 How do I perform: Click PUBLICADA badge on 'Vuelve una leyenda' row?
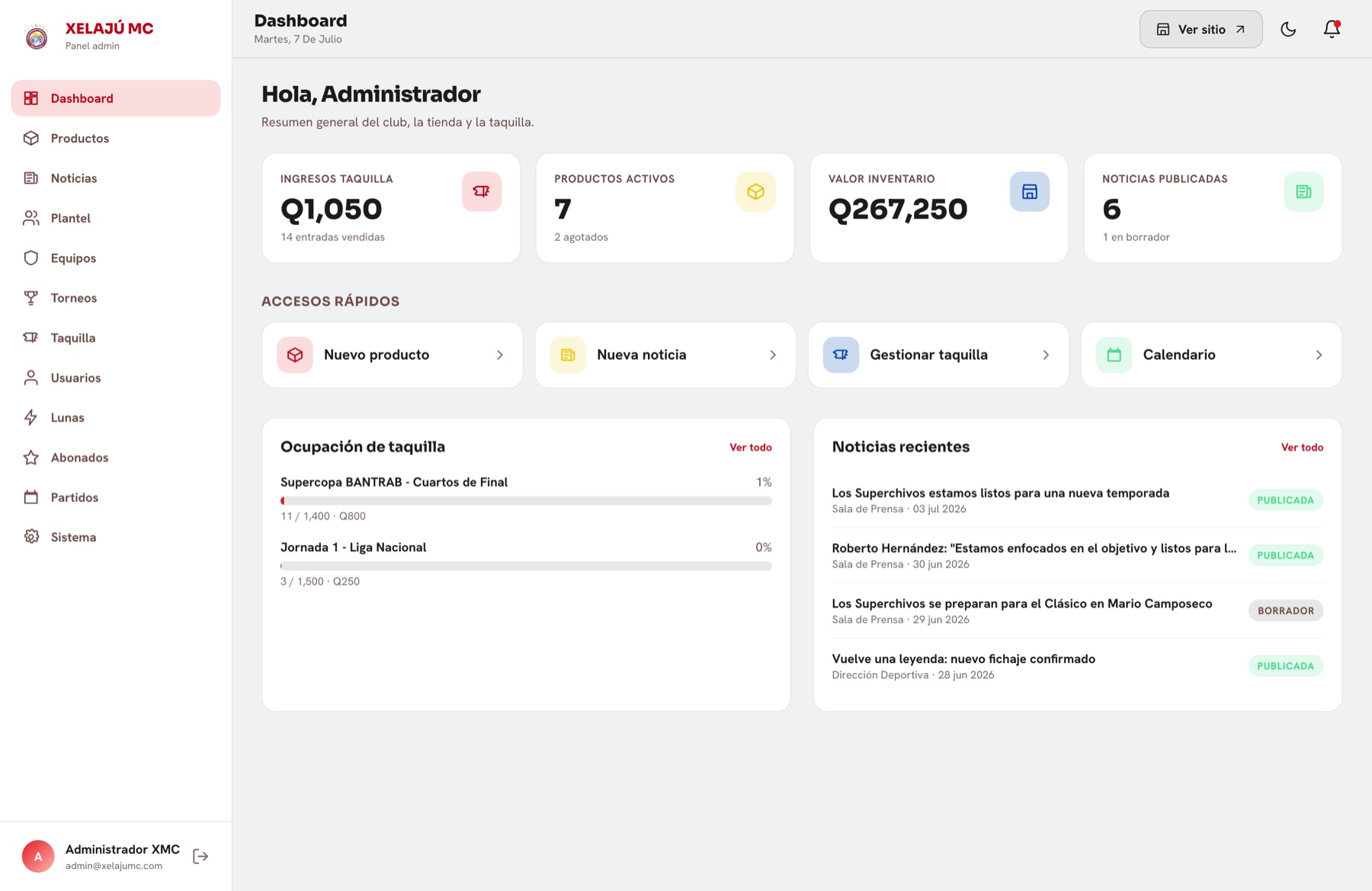(x=1286, y=666)
